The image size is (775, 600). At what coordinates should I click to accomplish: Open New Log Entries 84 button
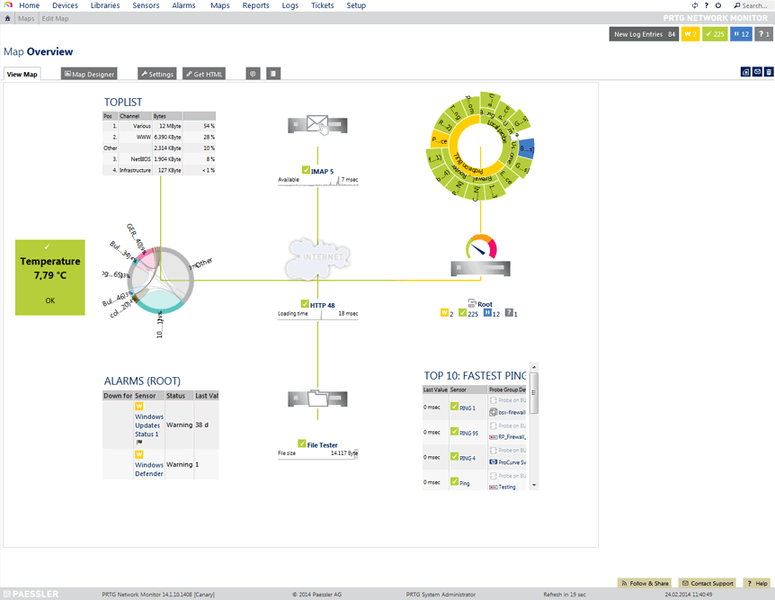(x=643, y=34)
